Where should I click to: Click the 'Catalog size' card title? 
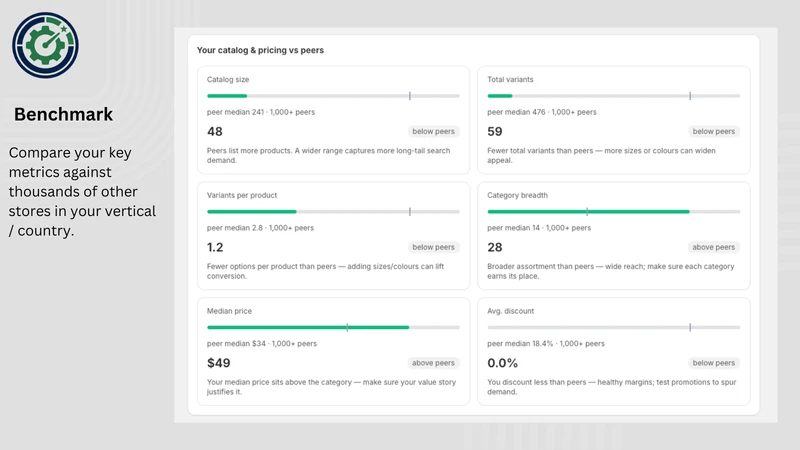pyautogui.click(x=228, y=80)
